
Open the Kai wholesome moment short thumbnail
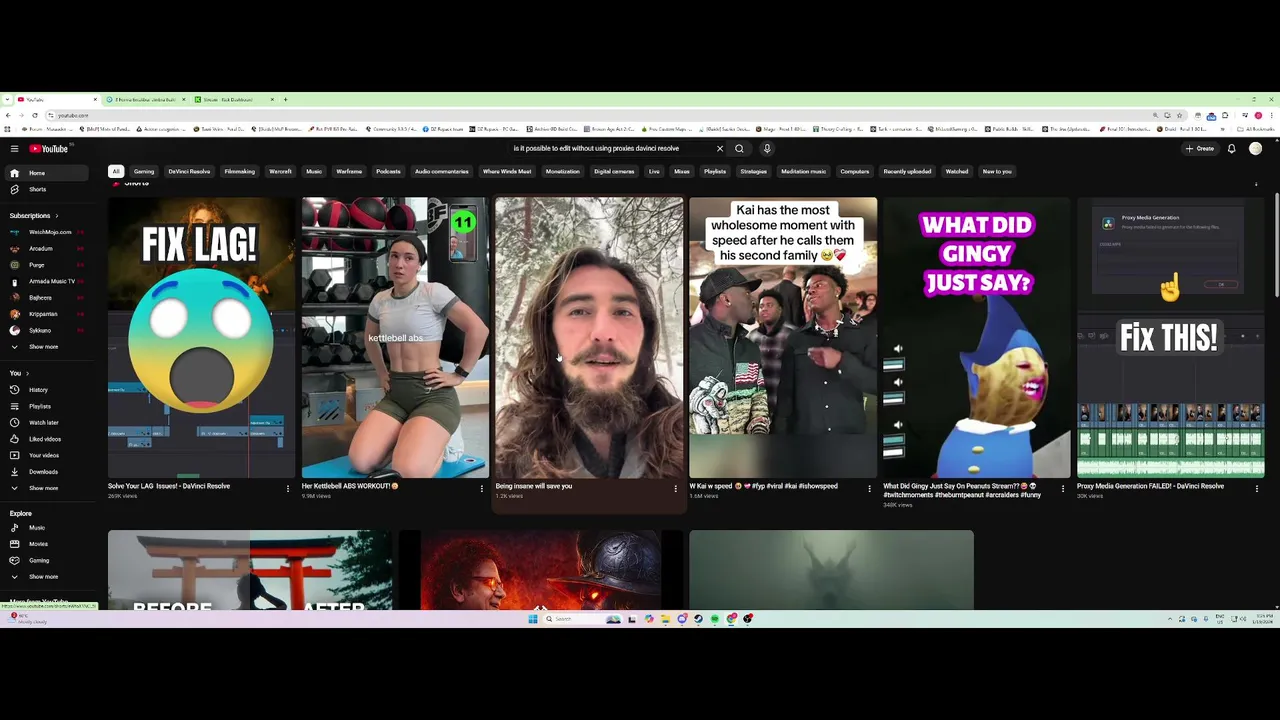pos(783,338)
